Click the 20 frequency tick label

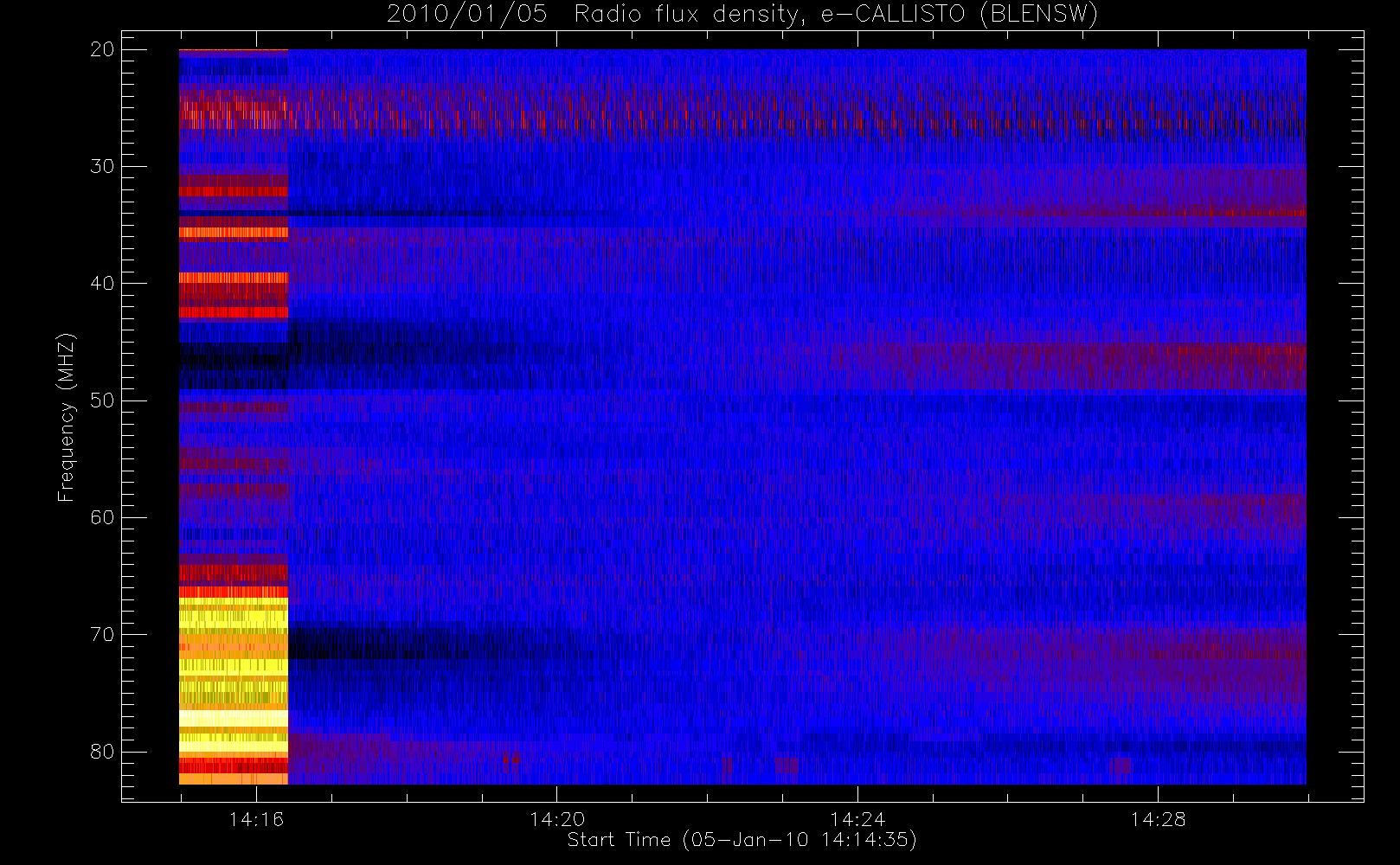click(102, 49)
